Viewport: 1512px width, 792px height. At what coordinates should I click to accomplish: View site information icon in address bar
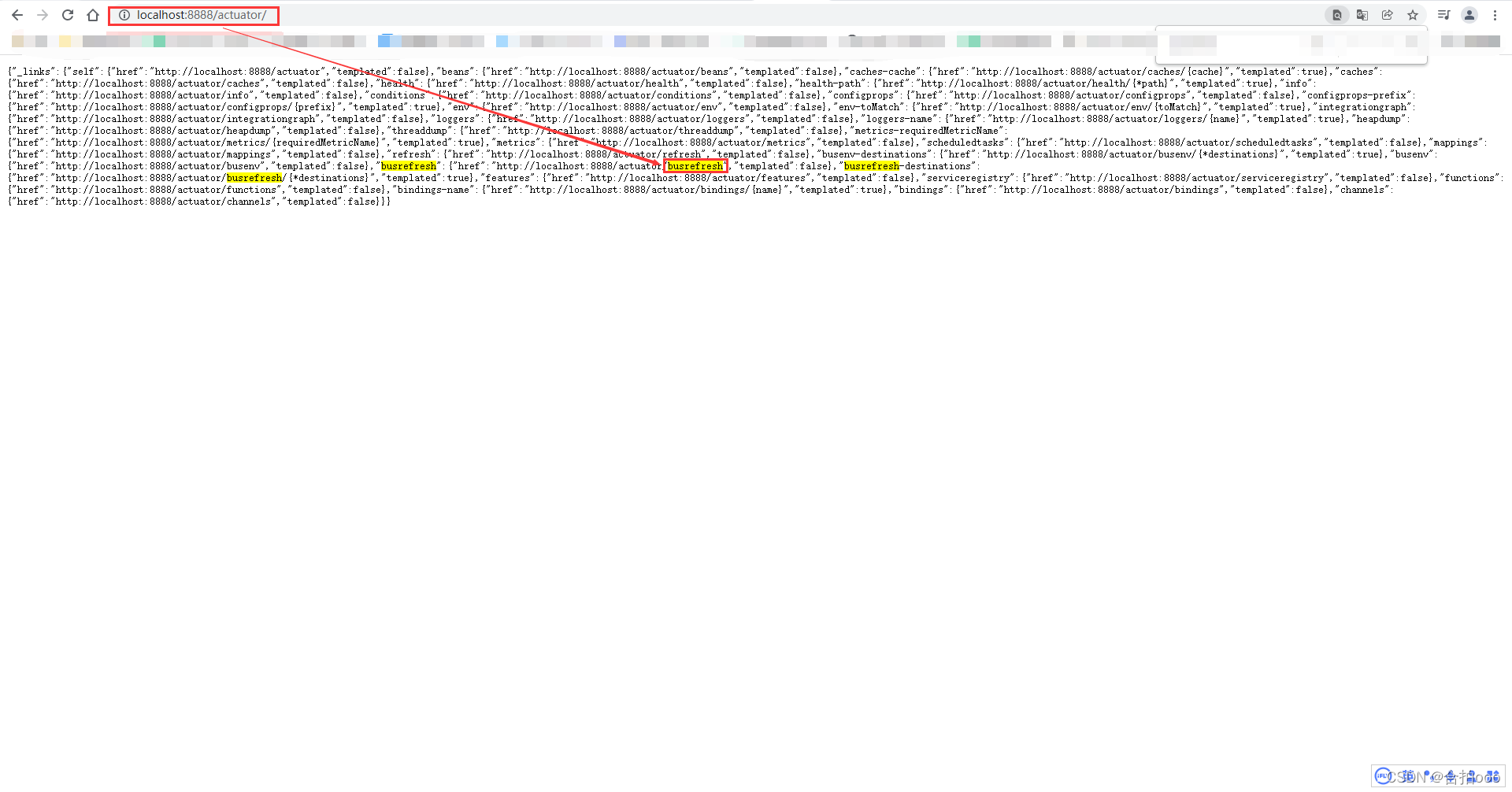pos(124,15)
